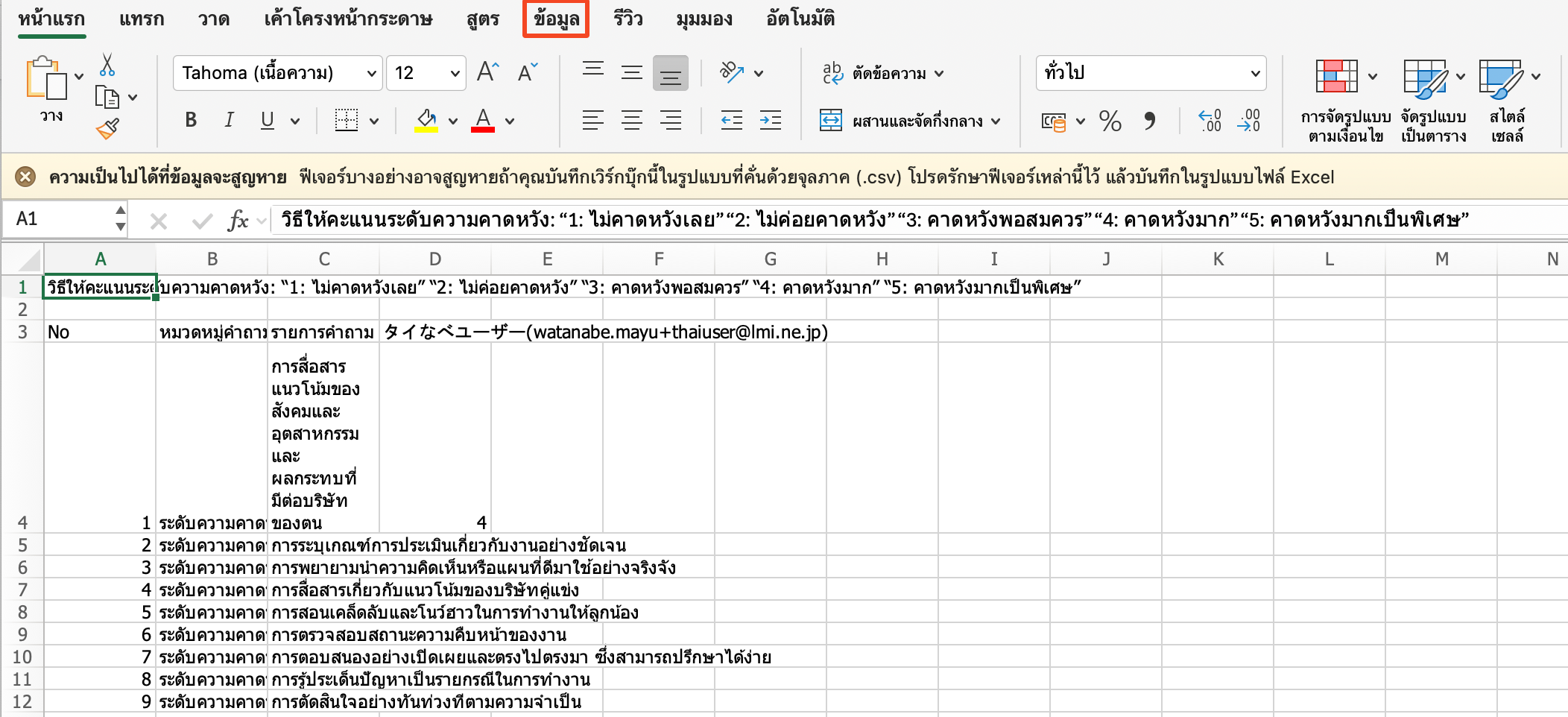1568x717 pixels.
Task: Align text left
Action: tap(593, 120)
